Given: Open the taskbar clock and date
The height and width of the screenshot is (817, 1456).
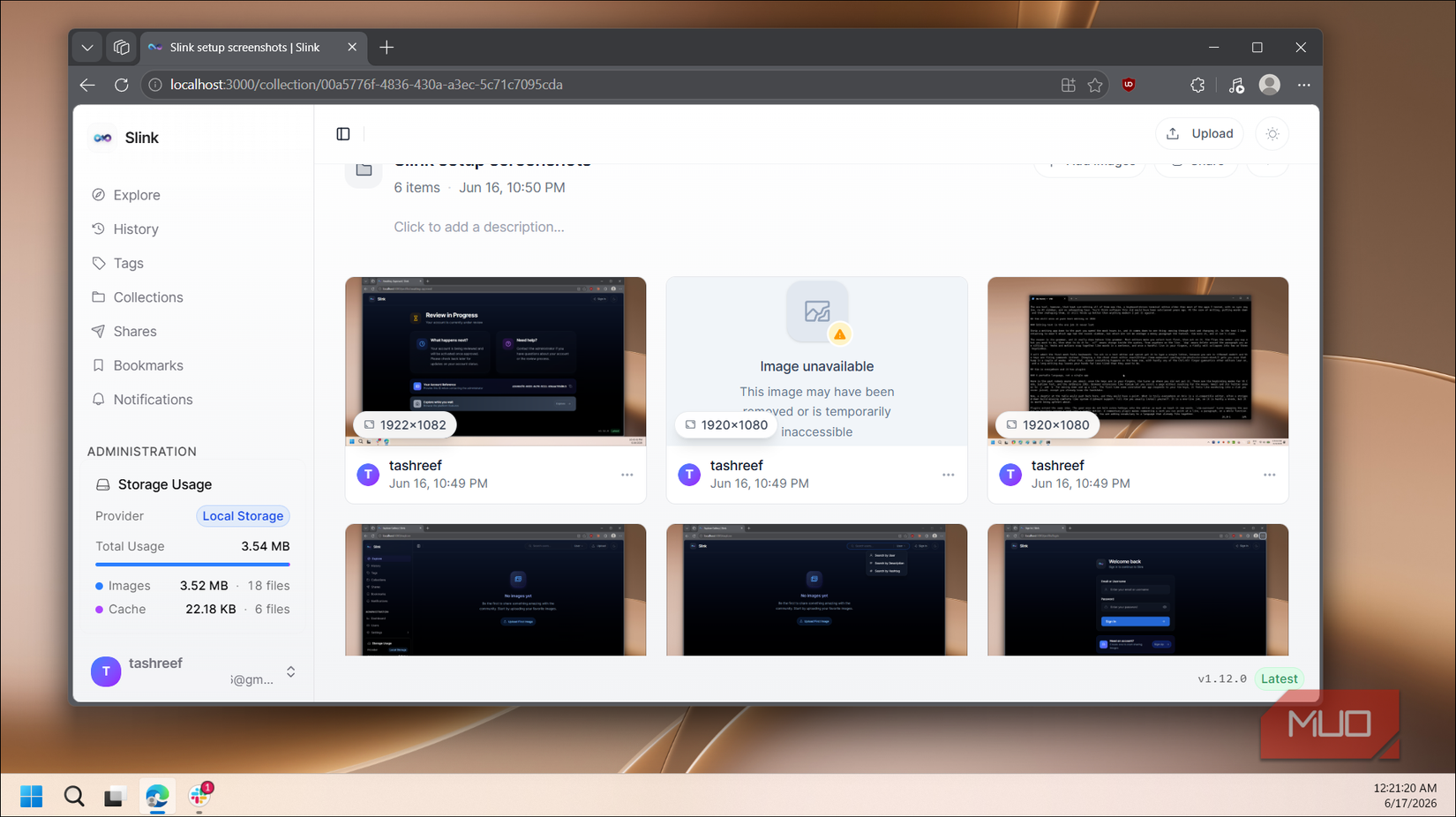Looking at the screenshot, I should pos(1404,796).
